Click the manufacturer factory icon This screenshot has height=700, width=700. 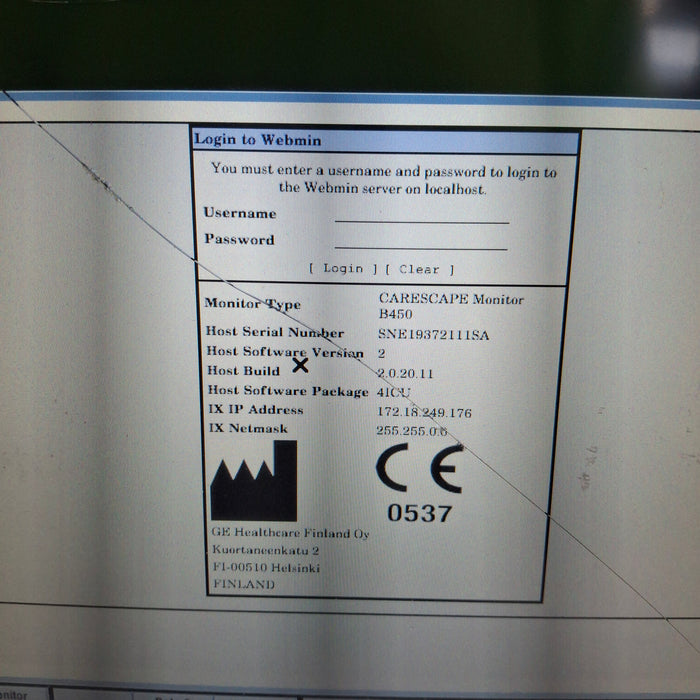click(253, 481)
